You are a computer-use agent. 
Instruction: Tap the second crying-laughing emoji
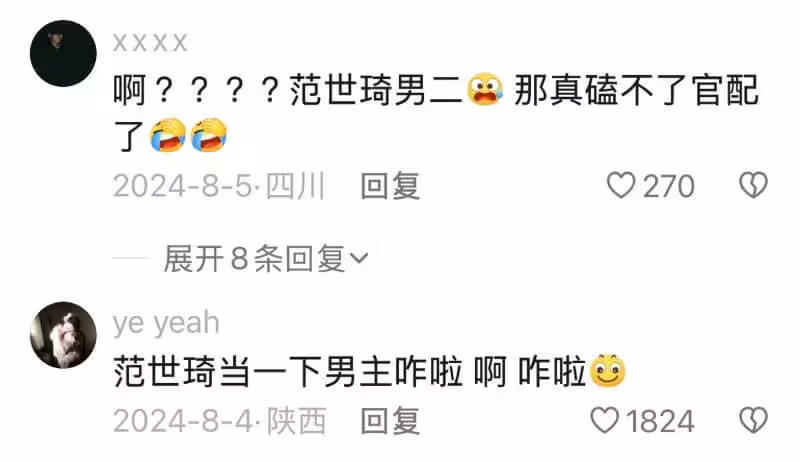point(208,135)
